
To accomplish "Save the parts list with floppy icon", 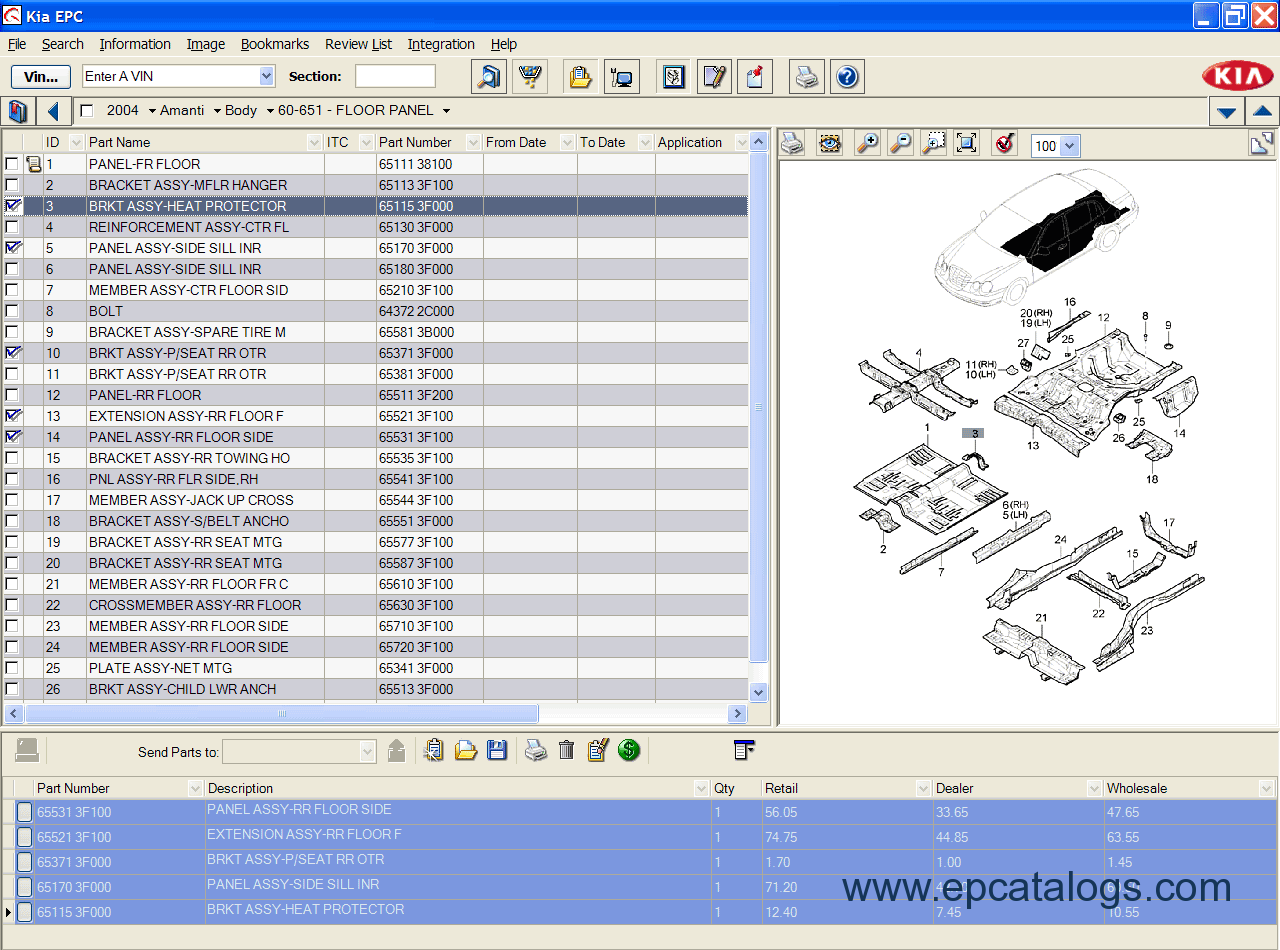I will pyautogui.click(x=497, y=750).
